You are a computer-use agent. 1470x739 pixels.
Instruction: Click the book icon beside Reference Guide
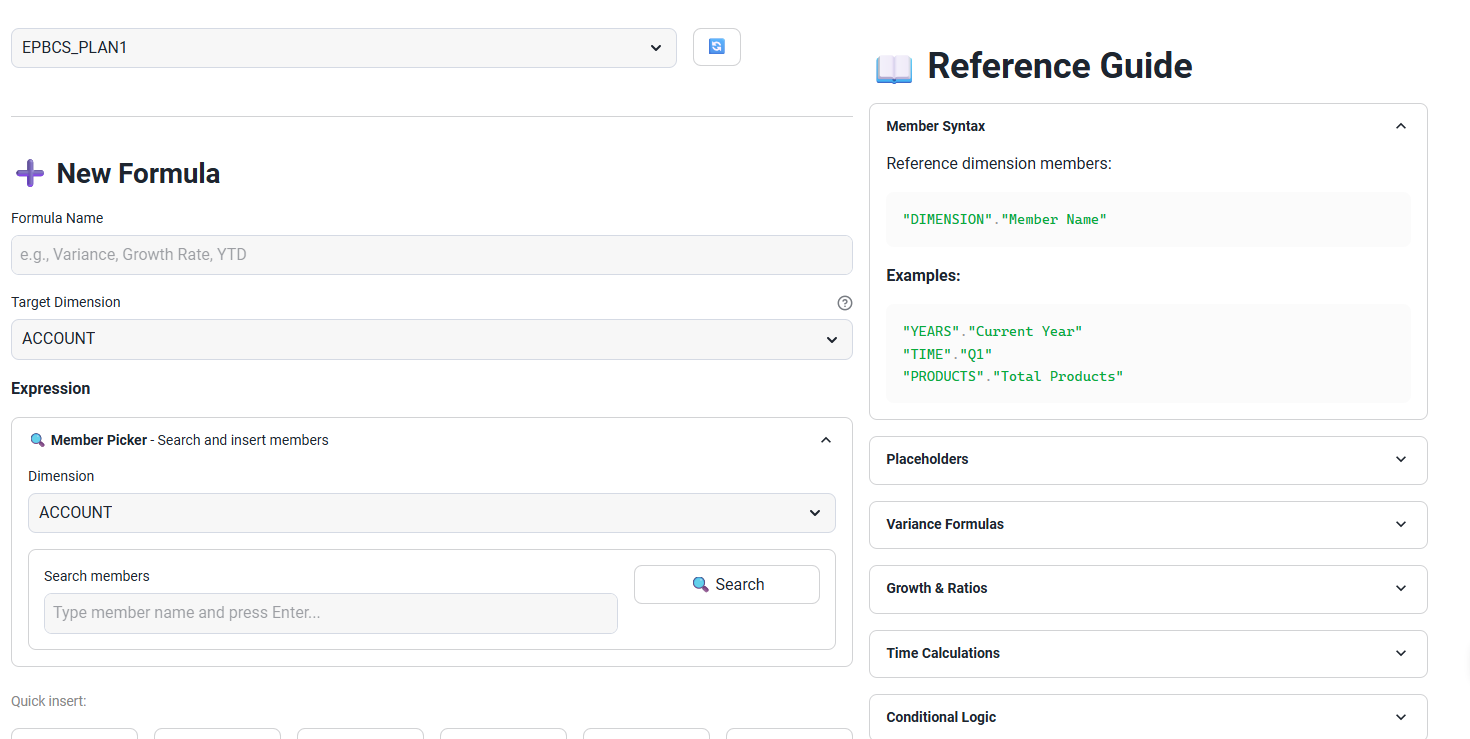coord(893,68)
